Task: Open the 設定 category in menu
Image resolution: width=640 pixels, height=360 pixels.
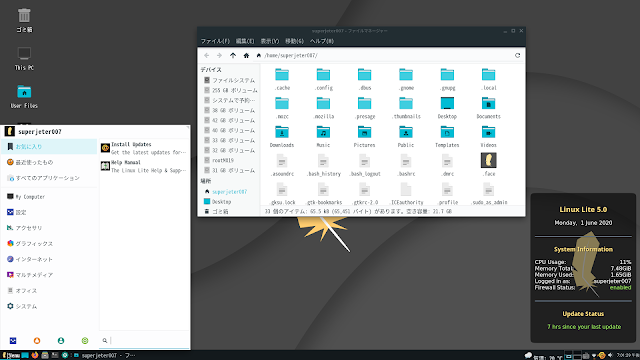Action: pos(49,212)
